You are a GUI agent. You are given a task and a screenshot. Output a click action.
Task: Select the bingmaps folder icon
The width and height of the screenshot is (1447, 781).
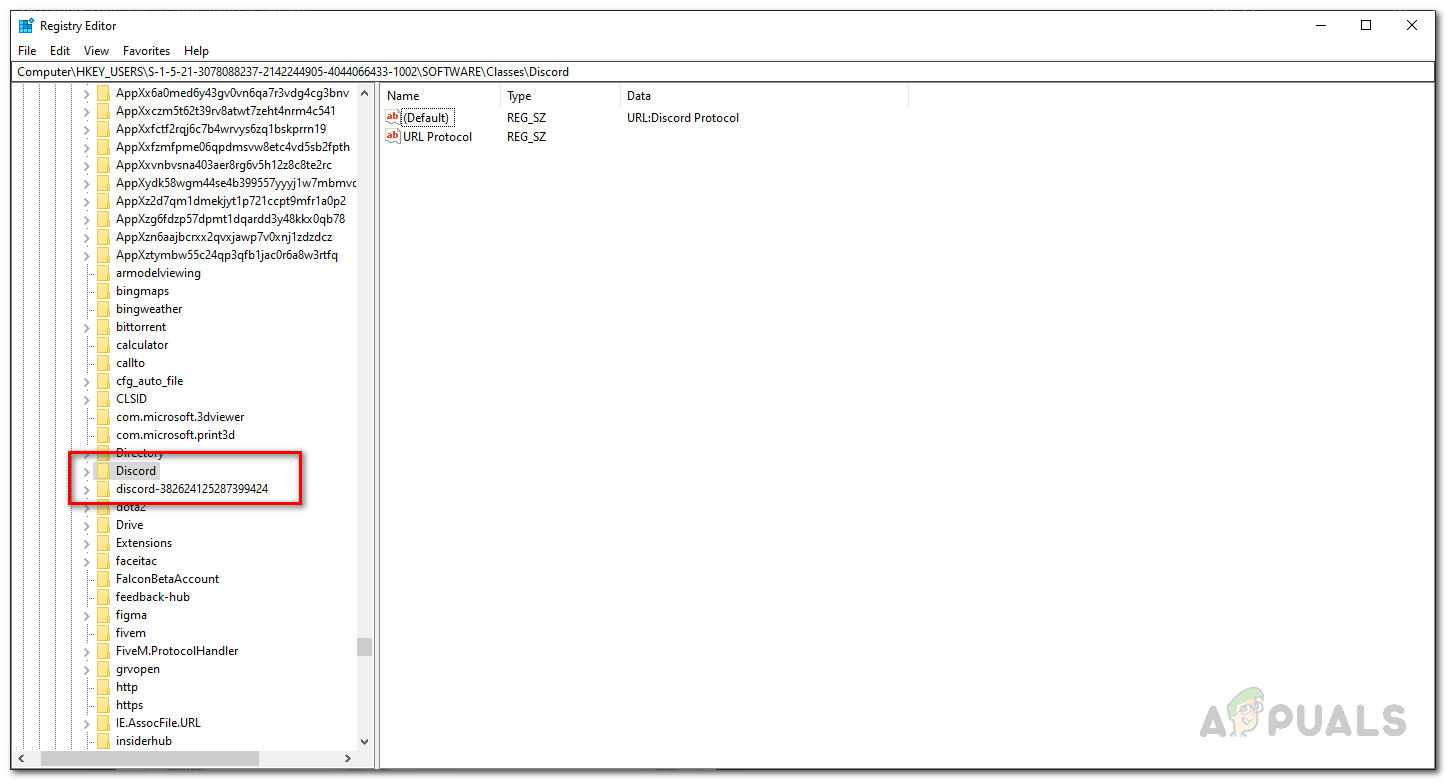point(102,291)
